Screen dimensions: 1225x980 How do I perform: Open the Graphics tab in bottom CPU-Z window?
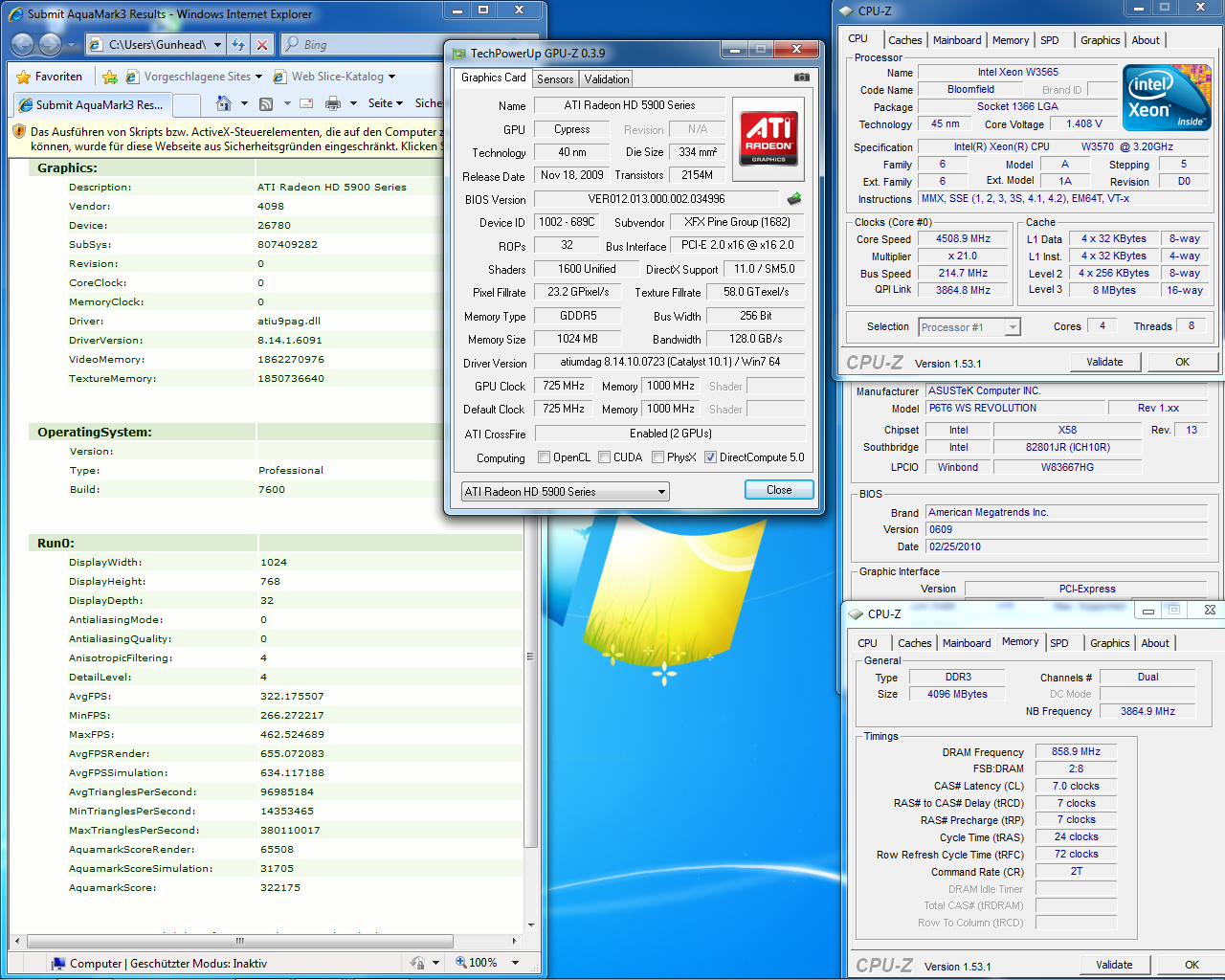point(1109,643)
